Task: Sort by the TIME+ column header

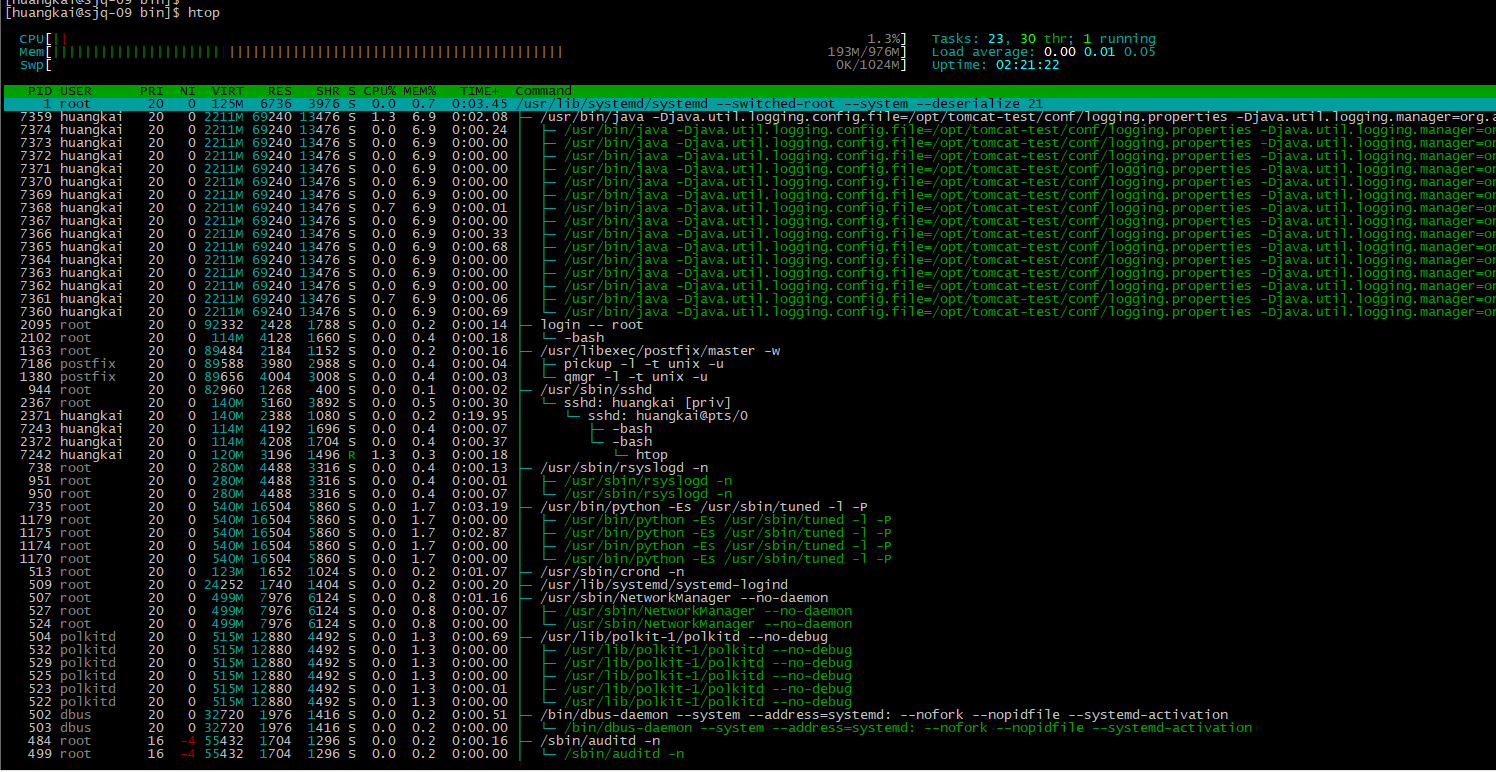Action: click(480, 91)
